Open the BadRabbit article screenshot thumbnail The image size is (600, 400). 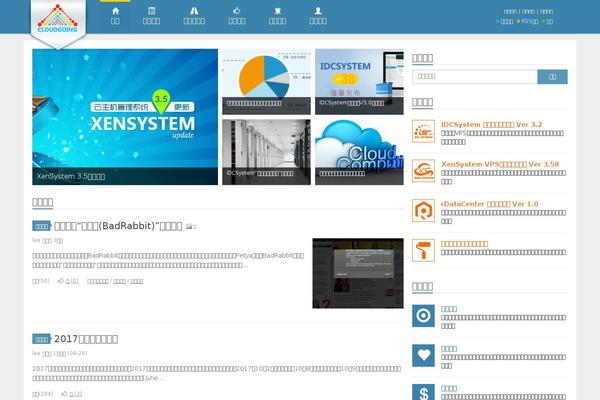(358, 273)
